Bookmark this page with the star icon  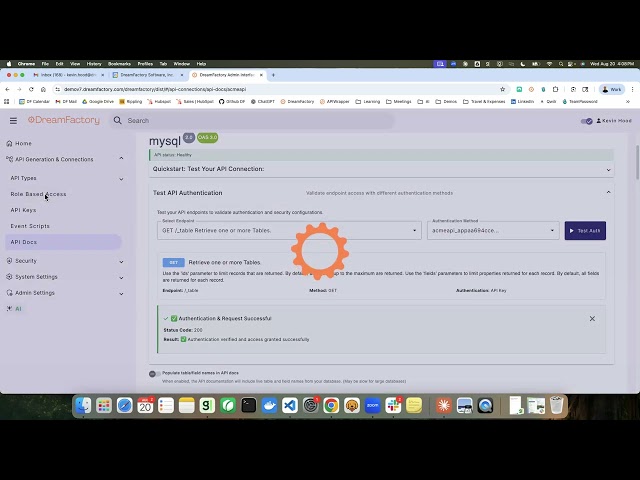point(502,89)
